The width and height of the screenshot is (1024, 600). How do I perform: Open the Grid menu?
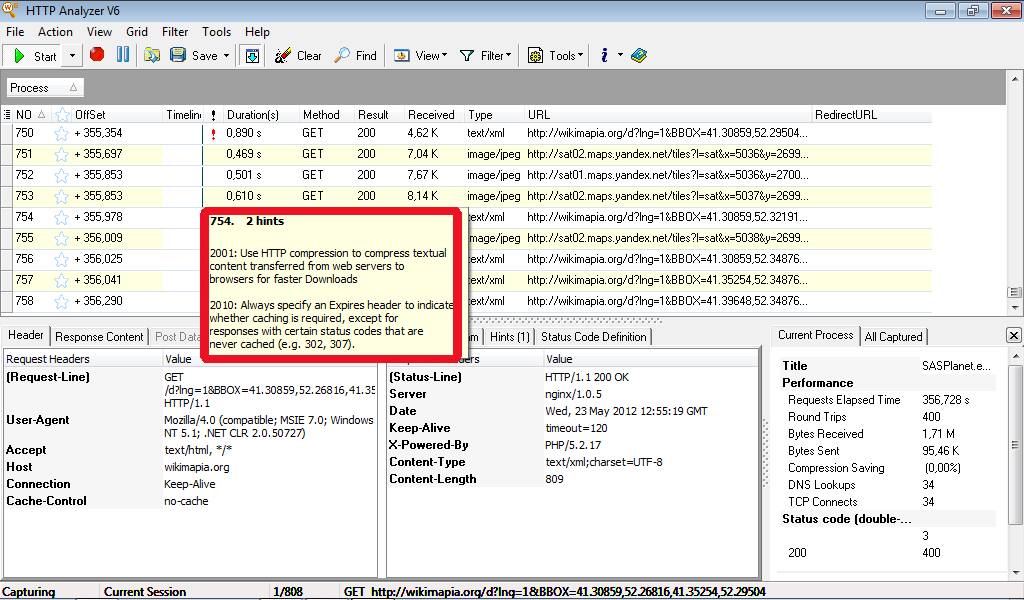tap(137, 32)
